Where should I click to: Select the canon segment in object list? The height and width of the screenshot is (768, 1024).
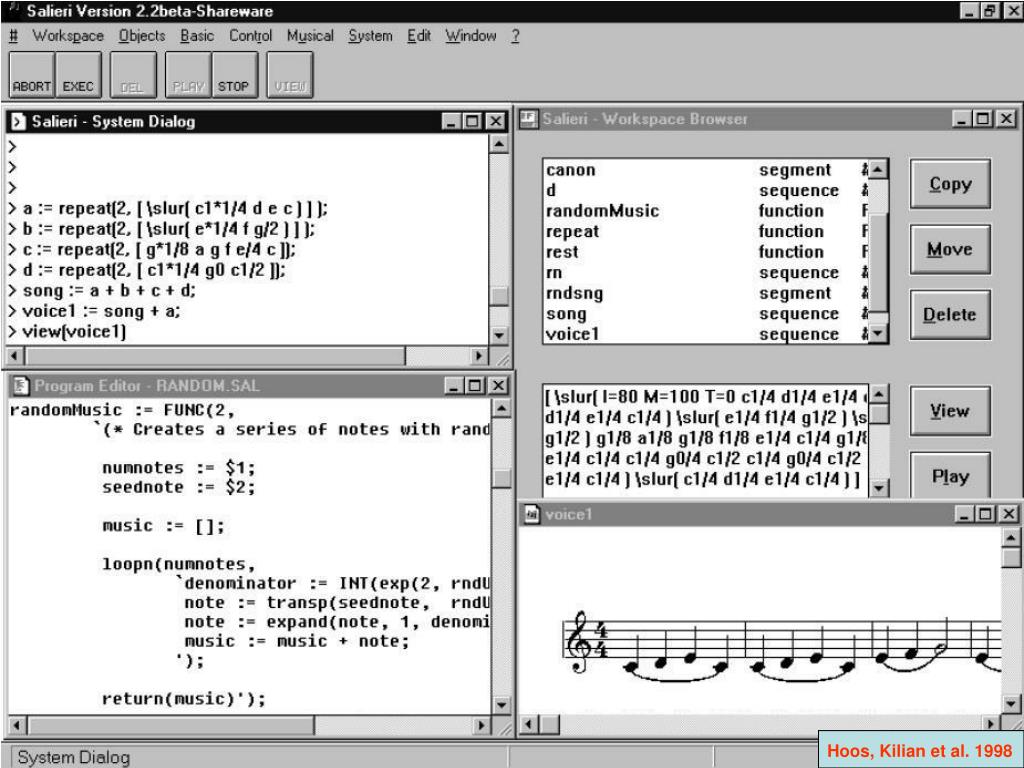click(706, 170)
